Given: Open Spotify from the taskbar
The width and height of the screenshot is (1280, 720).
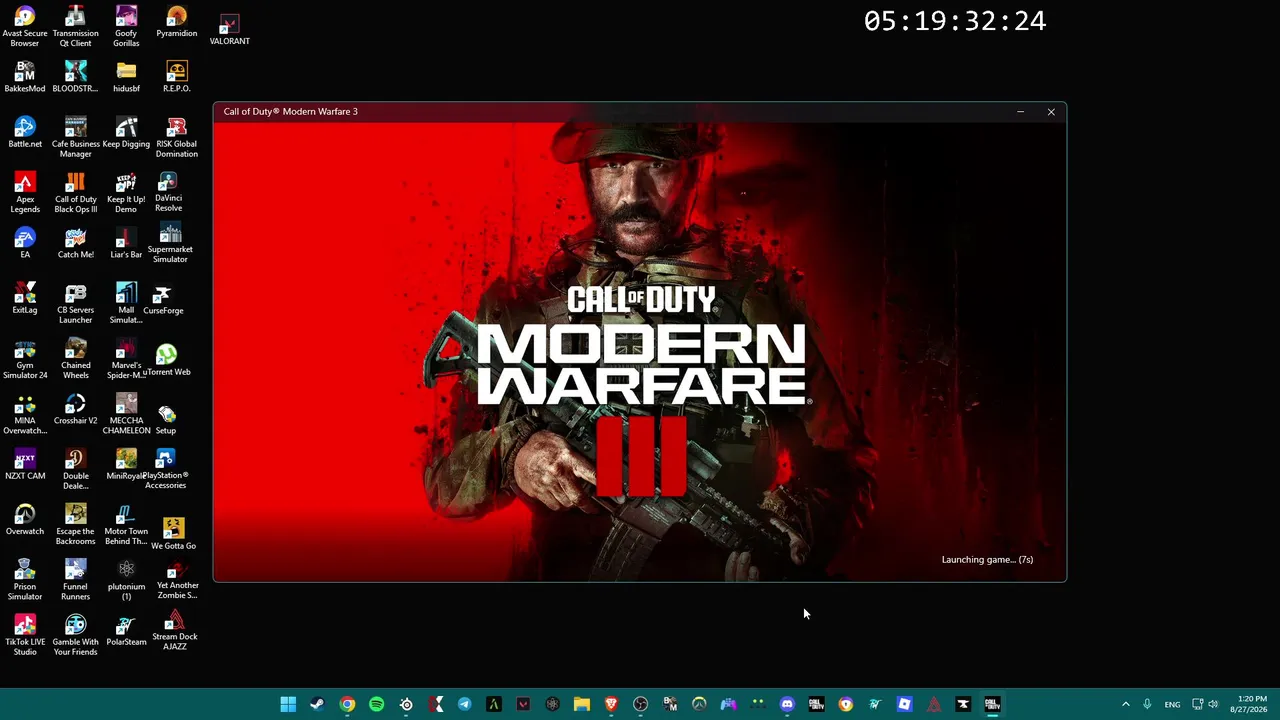Looking at the screenshot, I should click(x=376, y=704).
